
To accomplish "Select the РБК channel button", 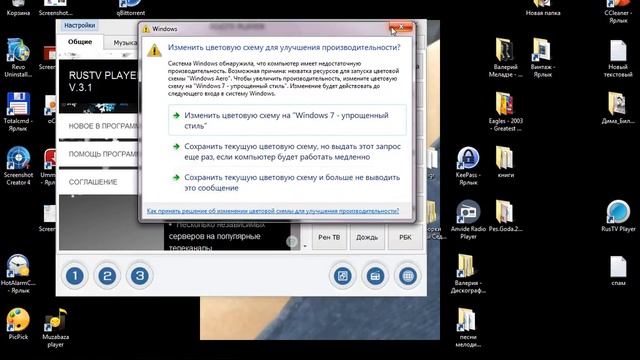I will pos(405,237).
